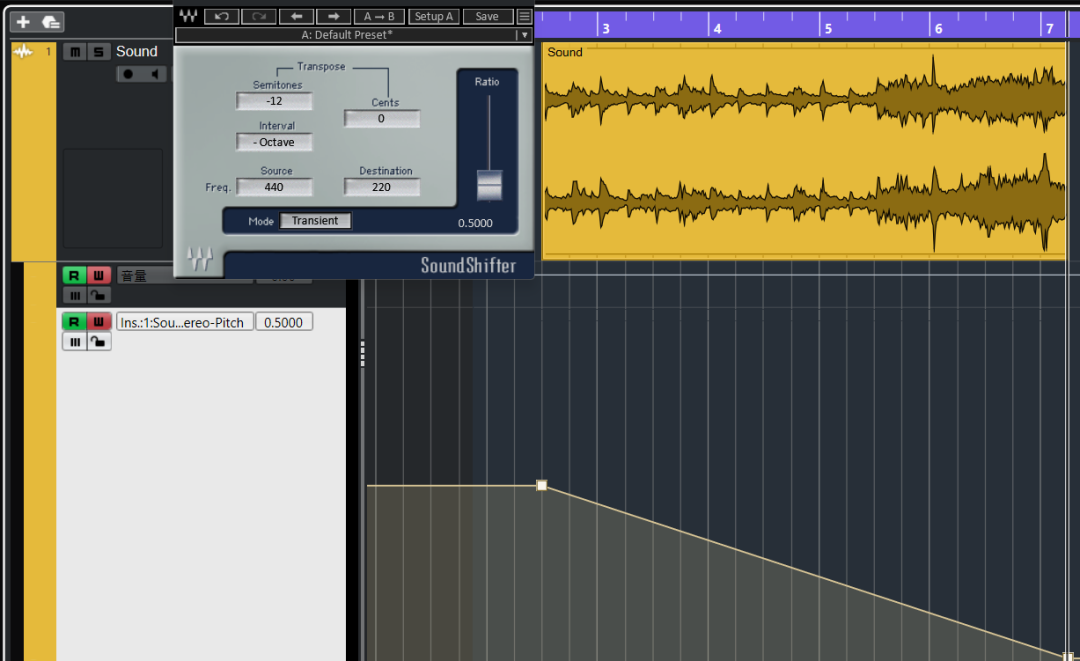Solo the Sound track

98,52
